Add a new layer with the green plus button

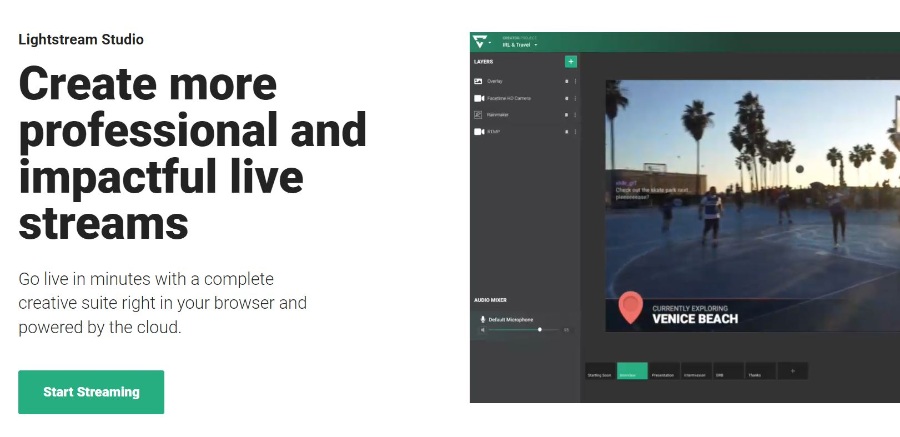(571, 61)
